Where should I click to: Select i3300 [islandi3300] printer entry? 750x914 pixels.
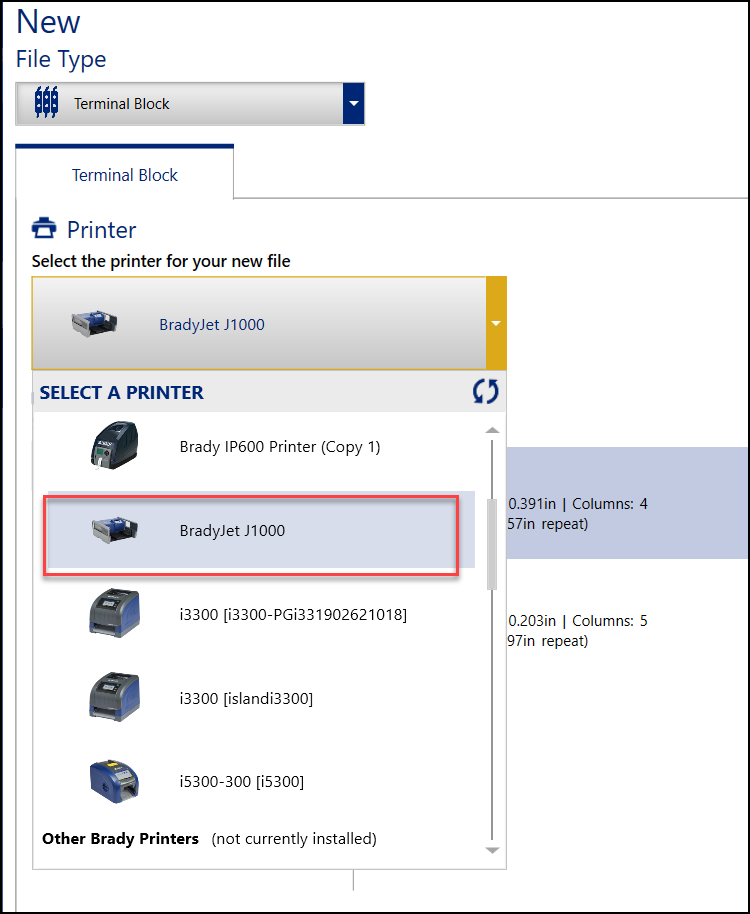pyautogui.click(x=246, y=698)
